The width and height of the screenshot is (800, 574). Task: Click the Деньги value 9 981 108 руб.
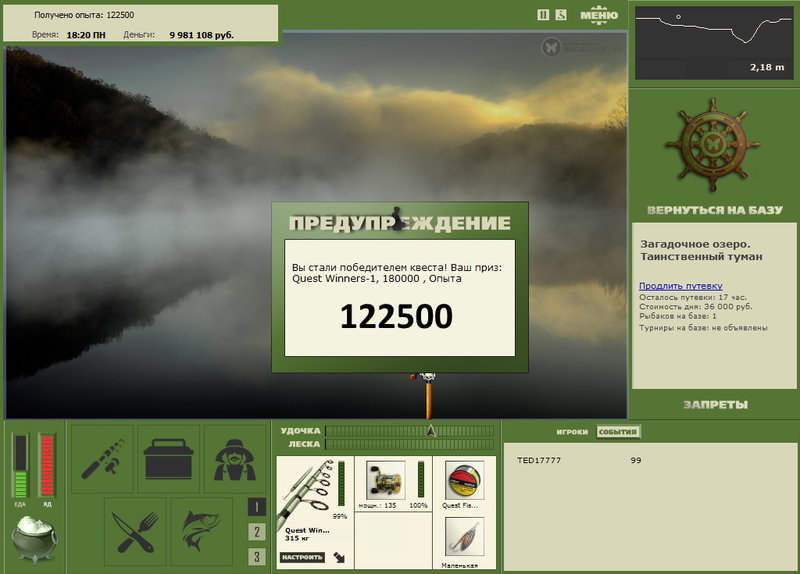tap(202, 35)
